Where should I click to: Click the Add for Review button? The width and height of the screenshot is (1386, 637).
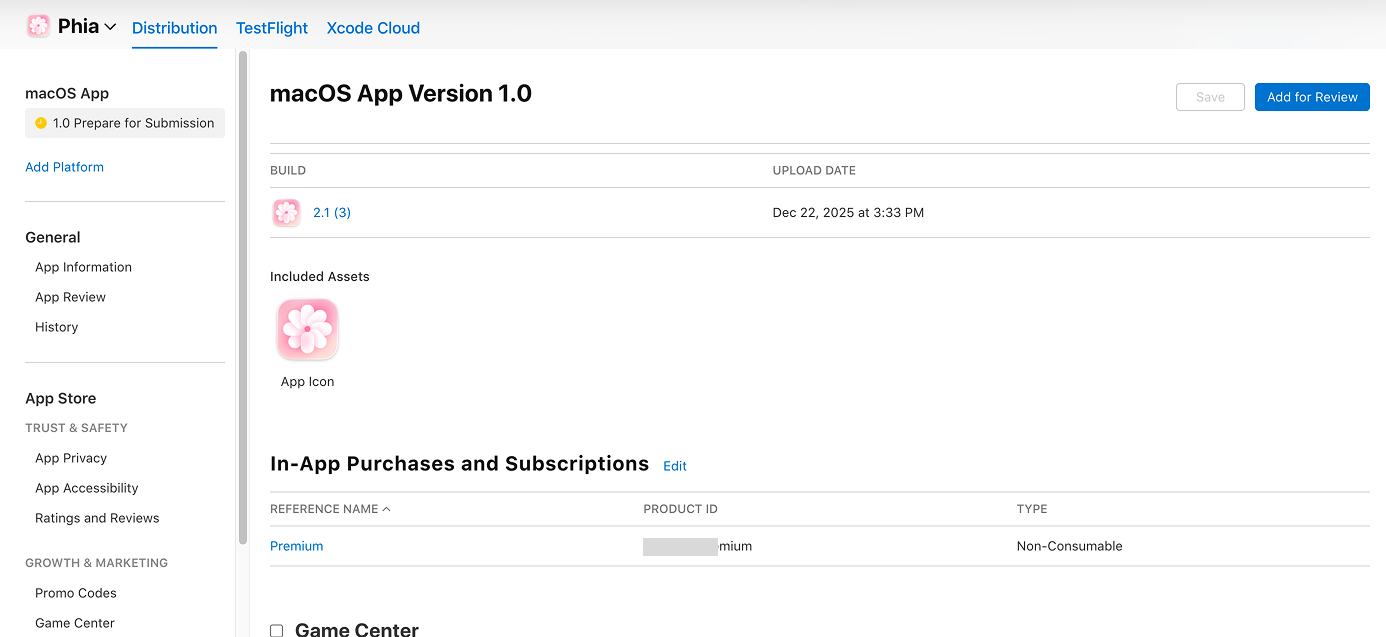tap(1312, 97)
